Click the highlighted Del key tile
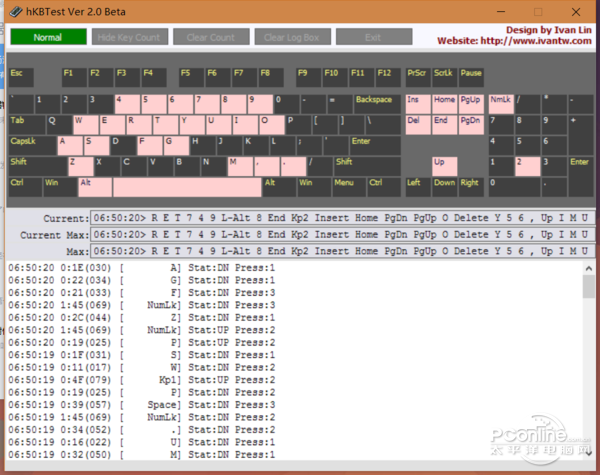Screen dimensions: 600x475 [418, 125]
